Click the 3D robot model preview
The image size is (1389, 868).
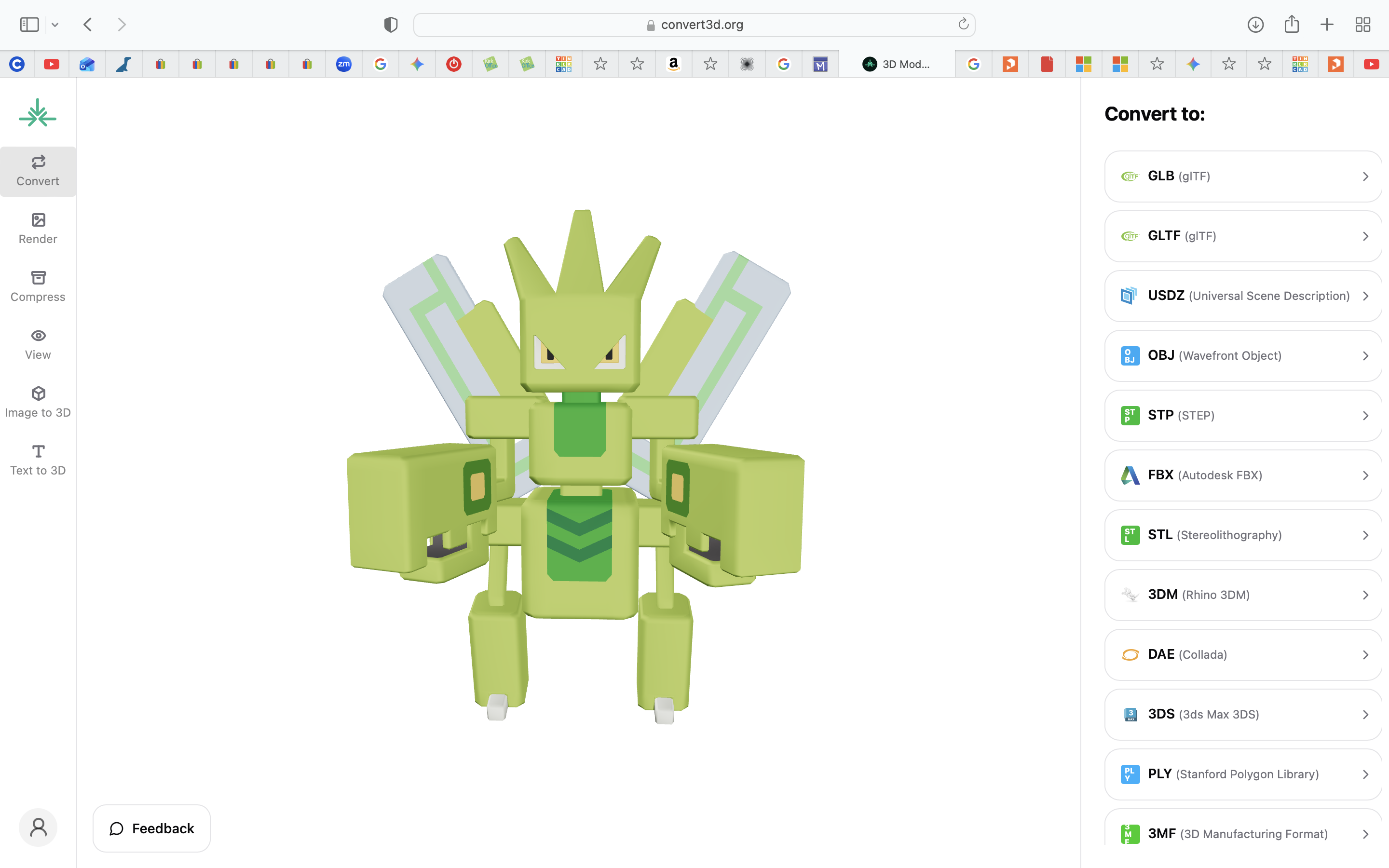576,466
